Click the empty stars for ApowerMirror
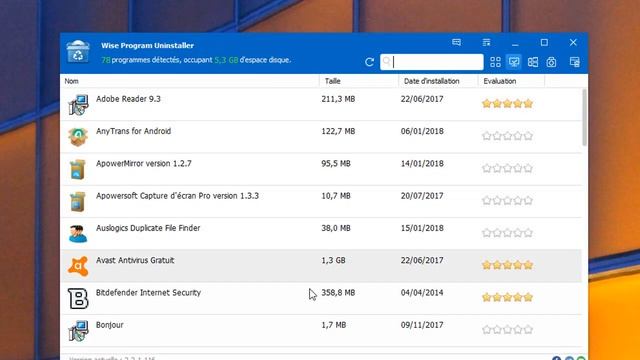Screen dimensions: 640x360 [x=507, y=168]
